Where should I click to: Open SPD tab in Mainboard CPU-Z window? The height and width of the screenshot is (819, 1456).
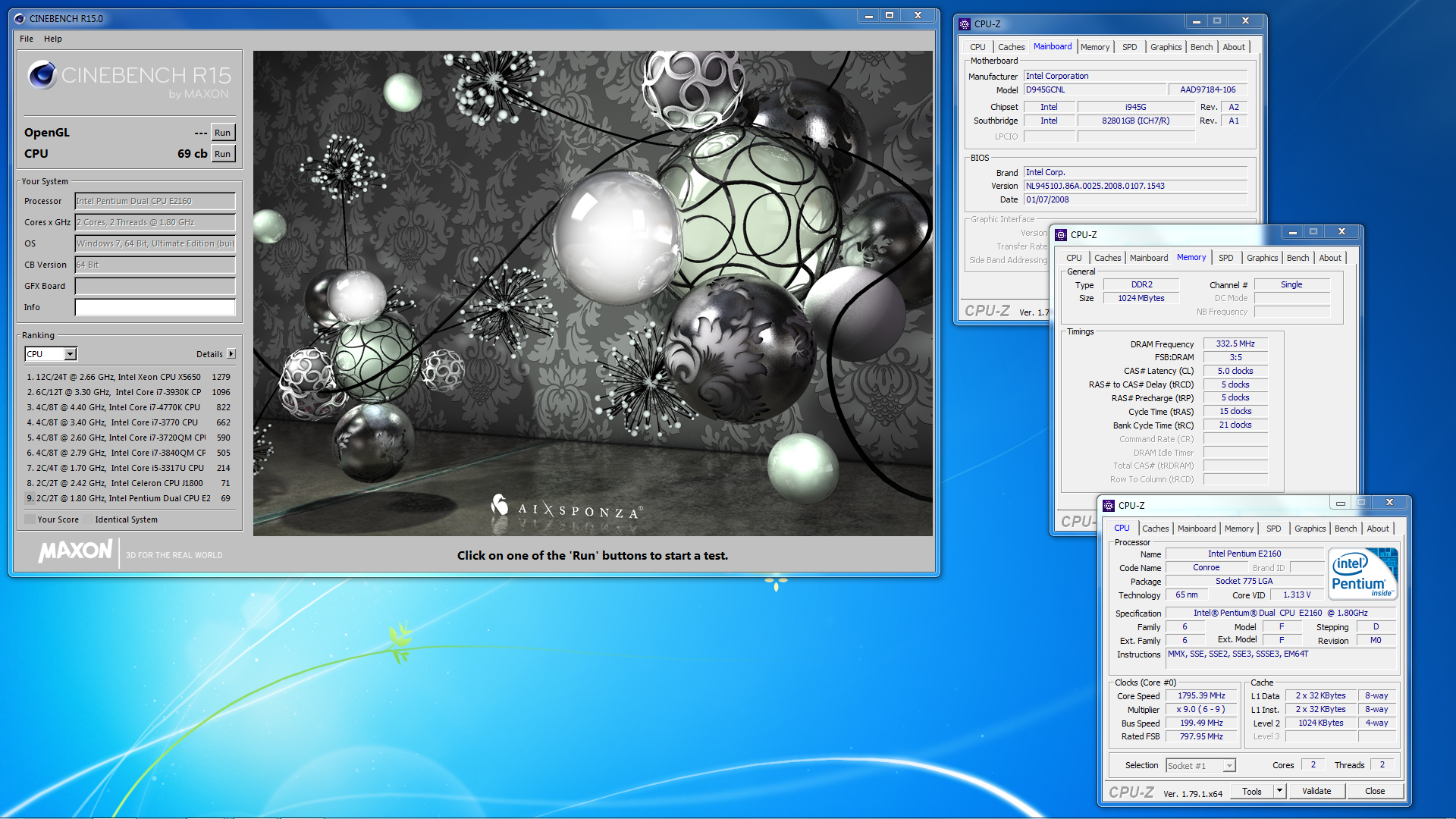click(x=1129, y=47)
